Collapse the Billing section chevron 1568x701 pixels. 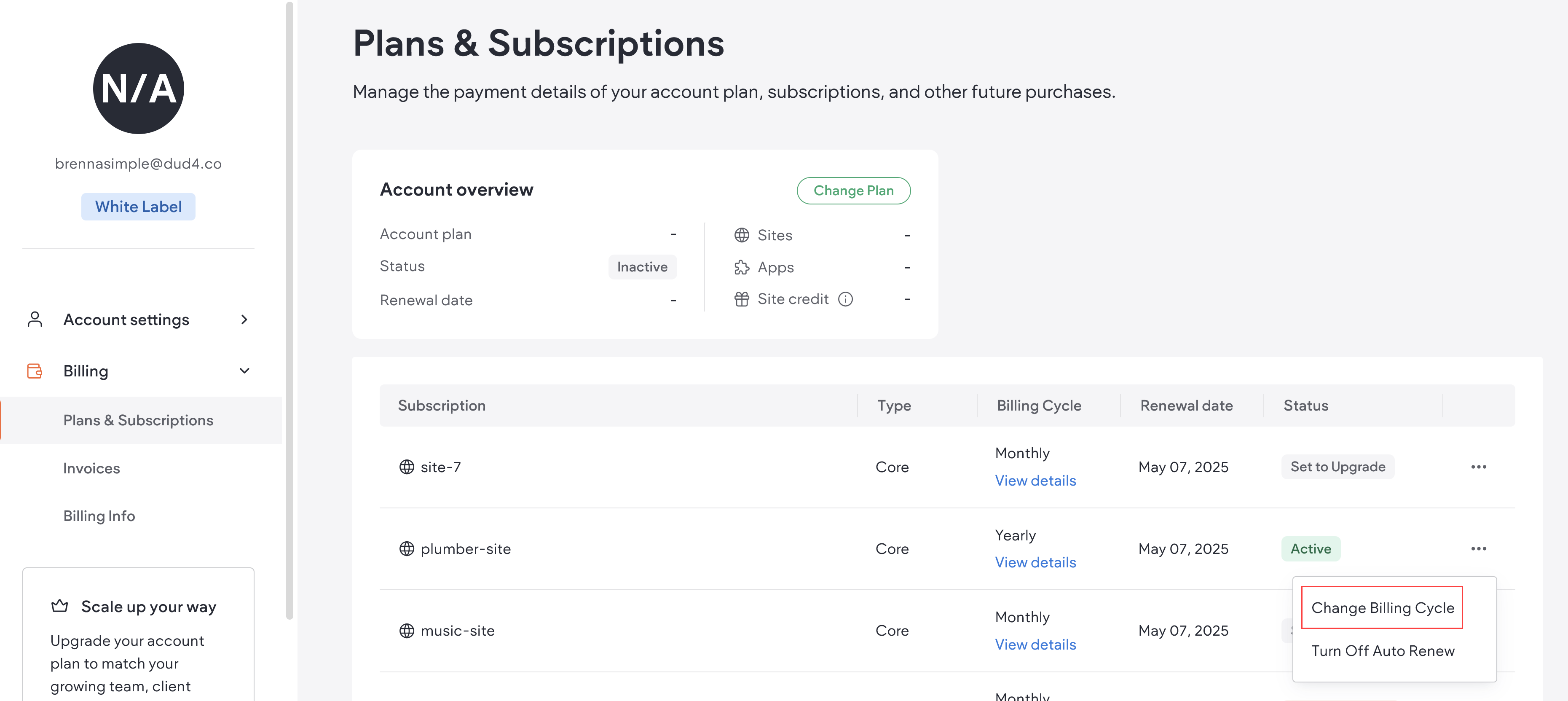244,371
